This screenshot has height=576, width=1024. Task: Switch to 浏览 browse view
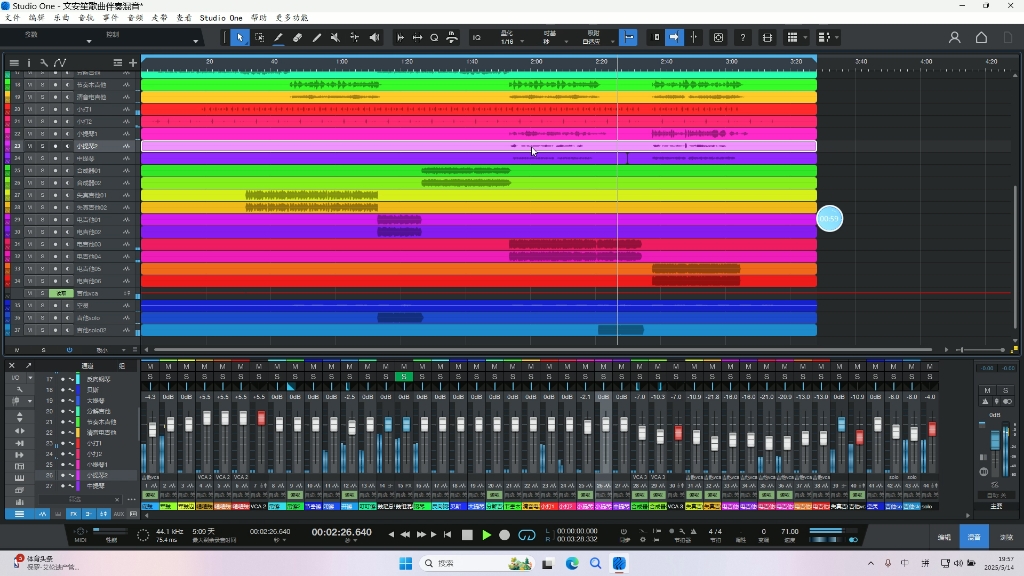pos(1006,537)
